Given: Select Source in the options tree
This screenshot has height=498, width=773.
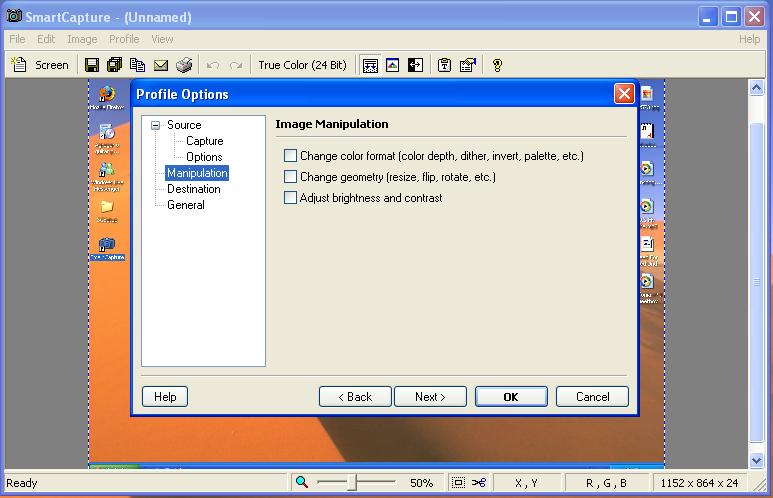Looking at the screenshot, I should tap(184, 125).
